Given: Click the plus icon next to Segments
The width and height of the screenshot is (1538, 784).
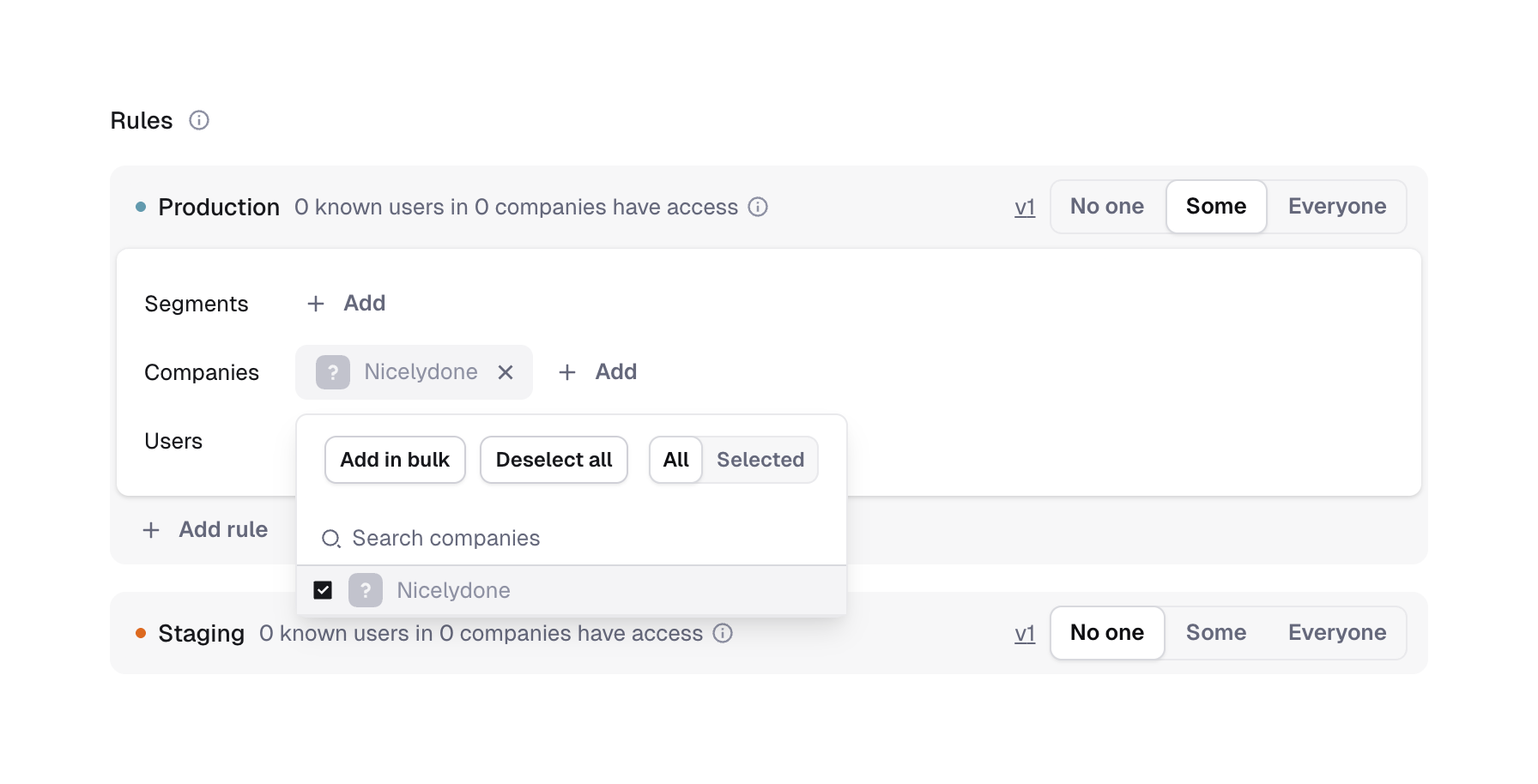Looking at the screenshot, I should click(x=316, y=304).
